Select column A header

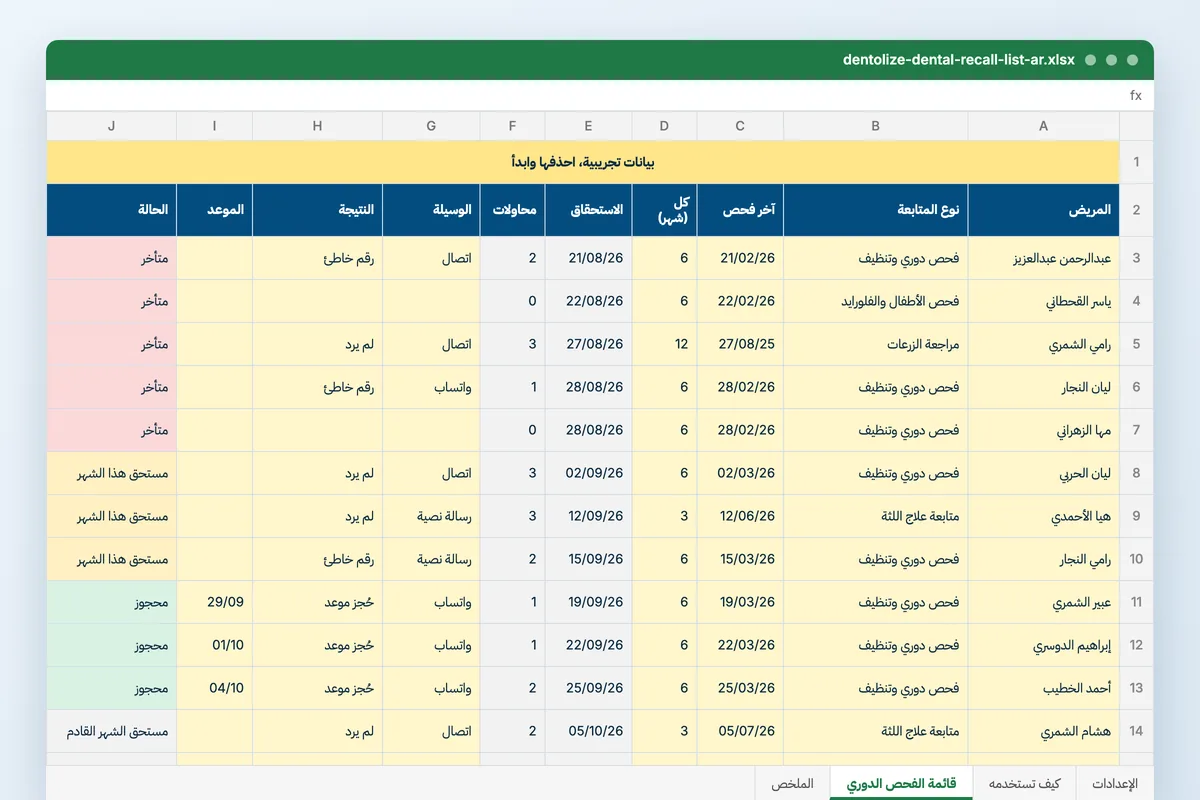coord(1043,126)
